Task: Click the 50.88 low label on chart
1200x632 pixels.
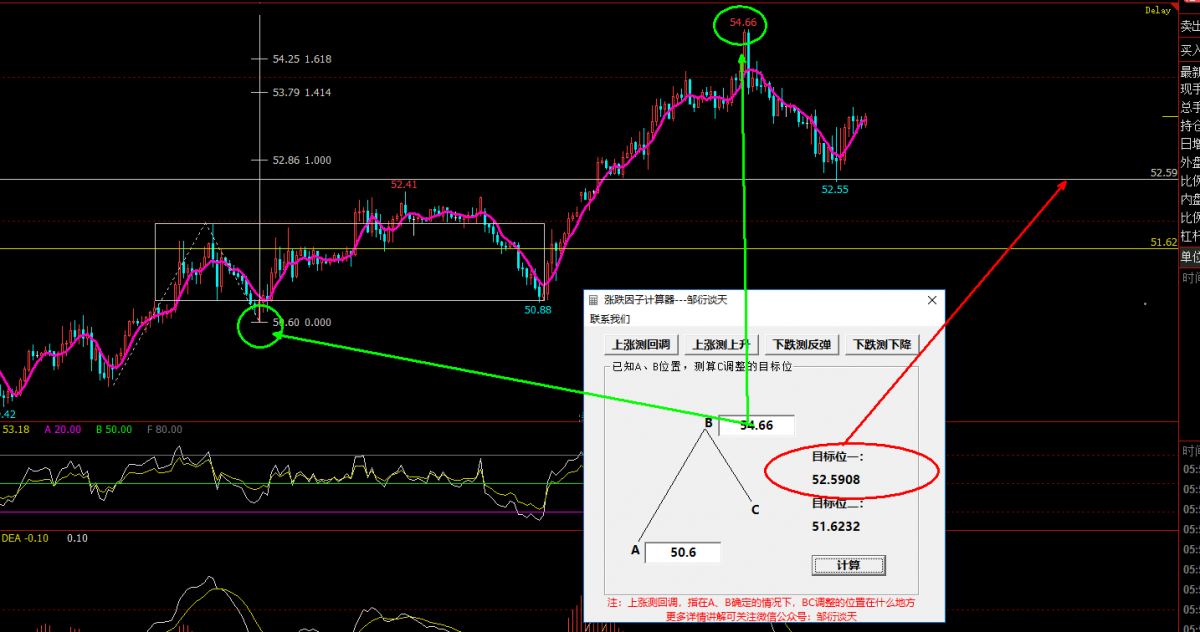Action: tap(538, 310)
